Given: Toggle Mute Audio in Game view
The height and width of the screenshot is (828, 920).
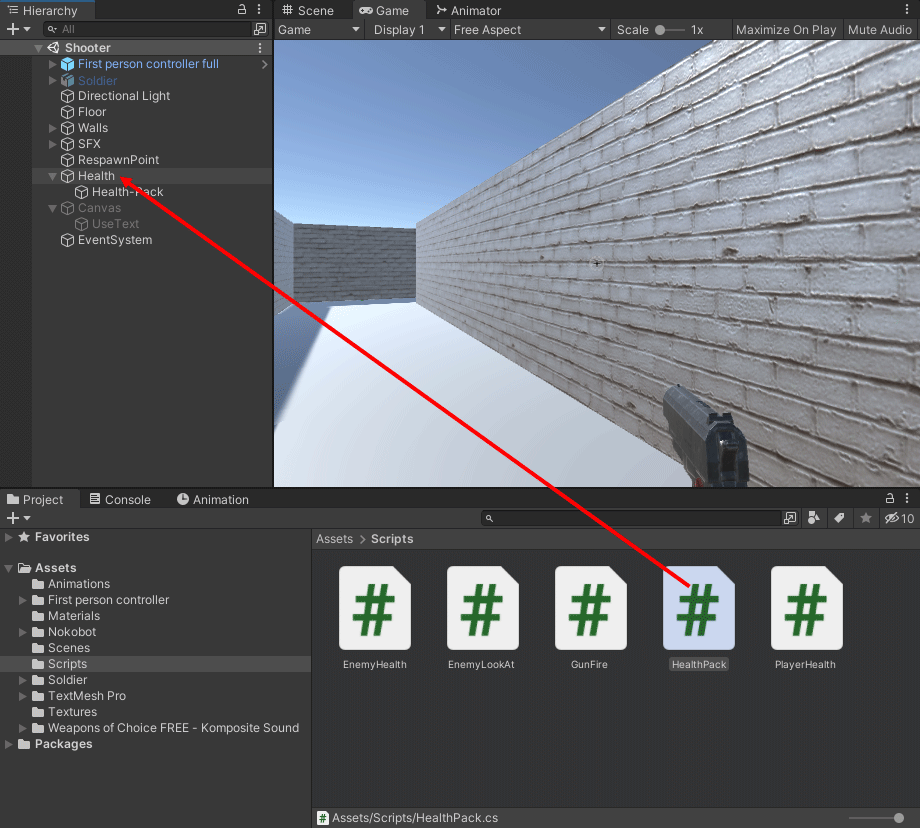Looking at the screenshot, I should coord(879,30).
